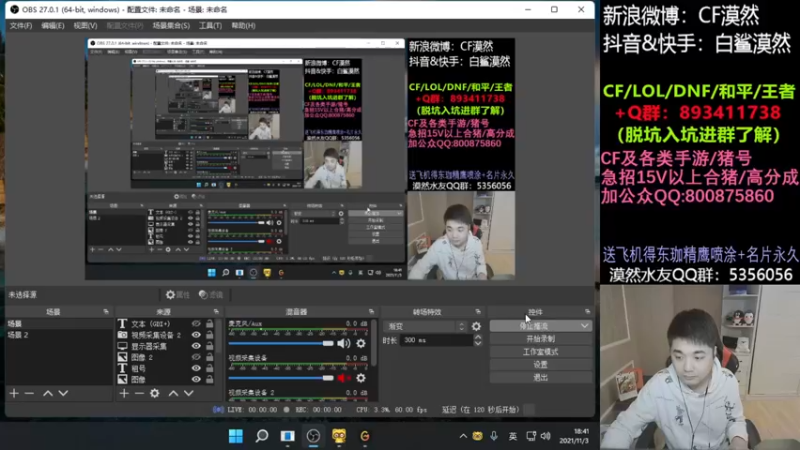Image resolution: width=800 pixels, height=450 pixels.
Task: Add a new source with the plus icon
Action: 124,393
